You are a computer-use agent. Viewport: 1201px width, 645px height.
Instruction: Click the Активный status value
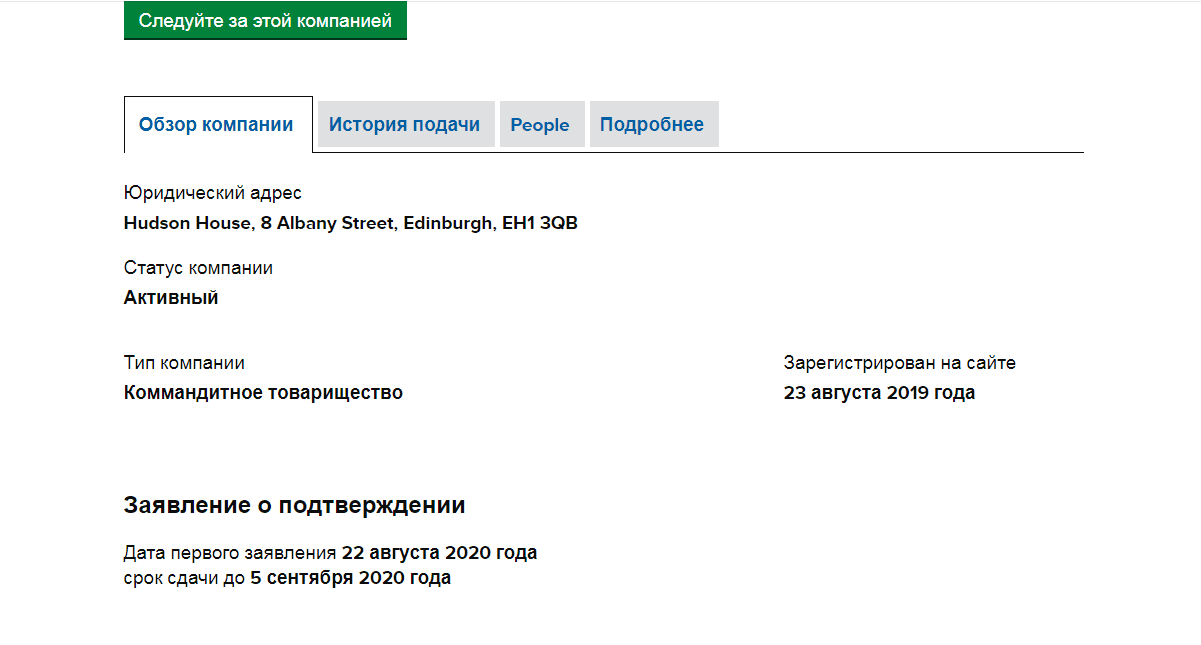point(171,298)
